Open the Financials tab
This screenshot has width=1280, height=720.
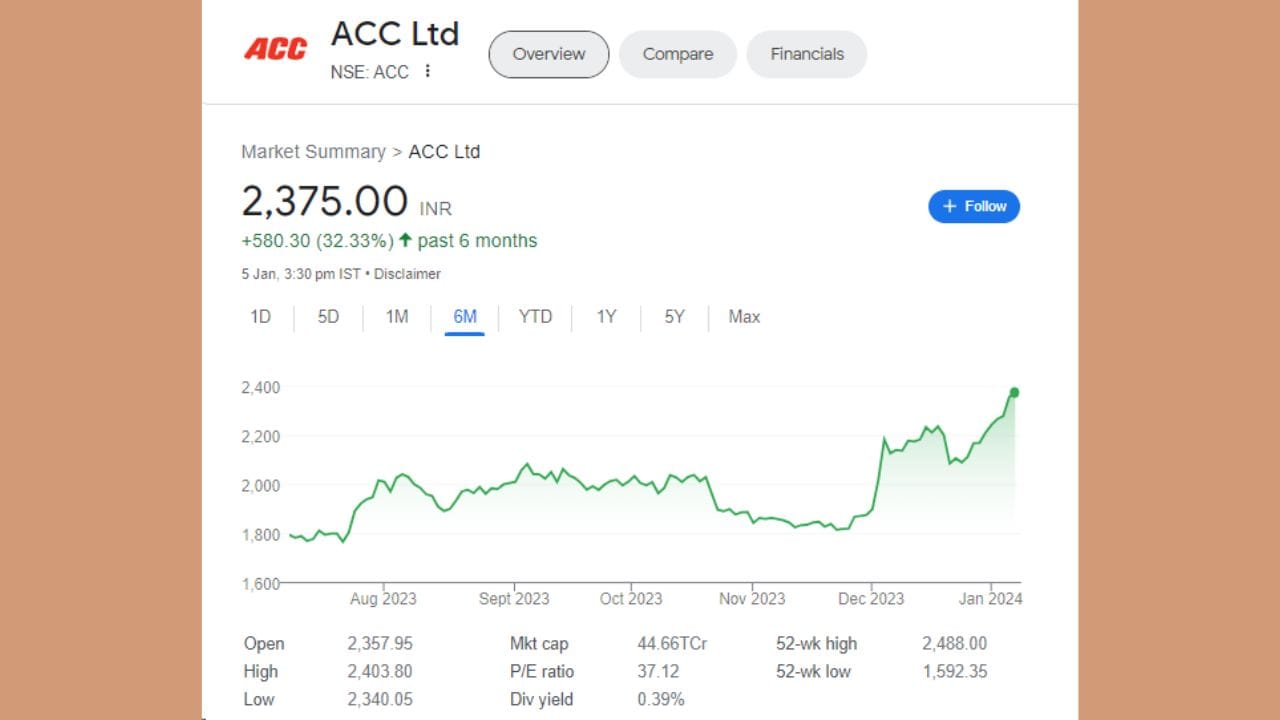(x=806, y=54)
